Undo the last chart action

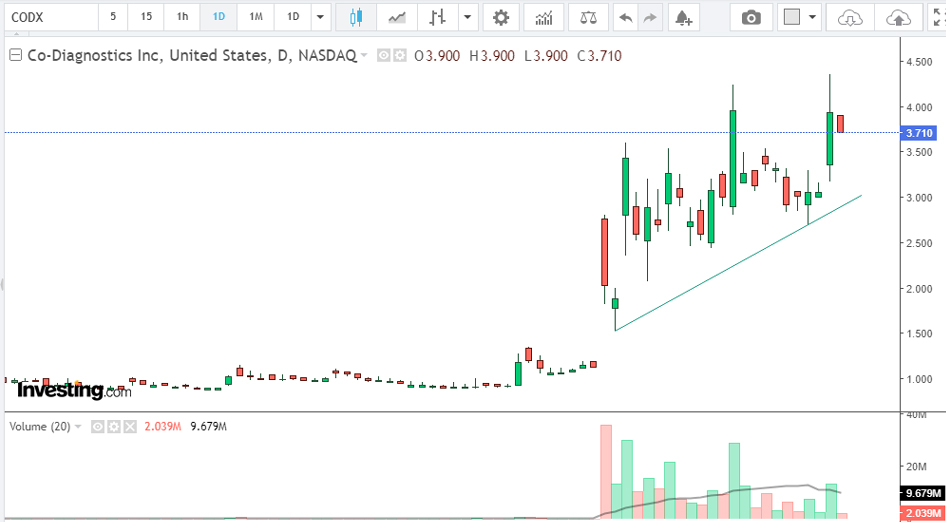(x=626, y=18)
